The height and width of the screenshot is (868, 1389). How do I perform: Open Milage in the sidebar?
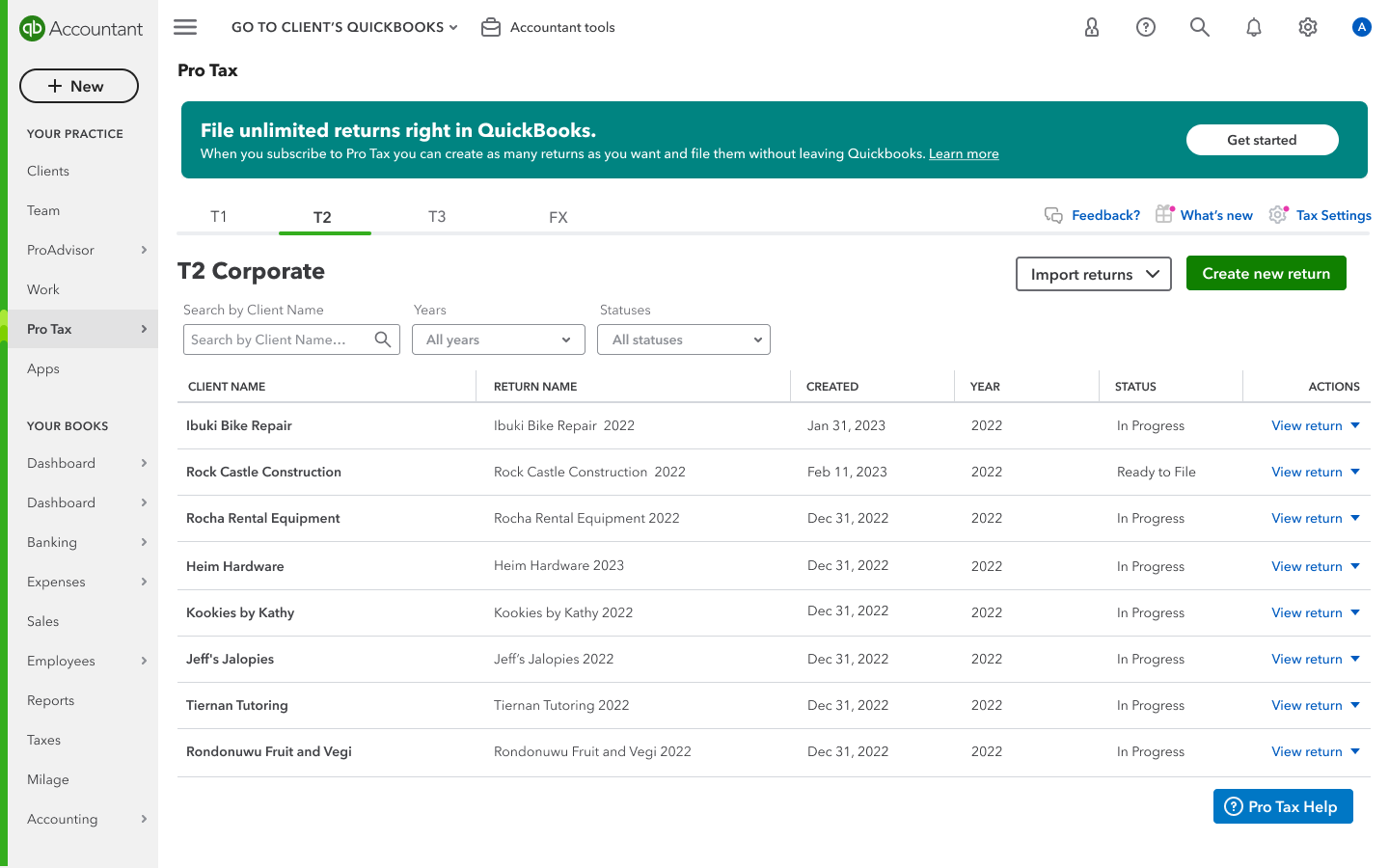[x=48, y=779]
